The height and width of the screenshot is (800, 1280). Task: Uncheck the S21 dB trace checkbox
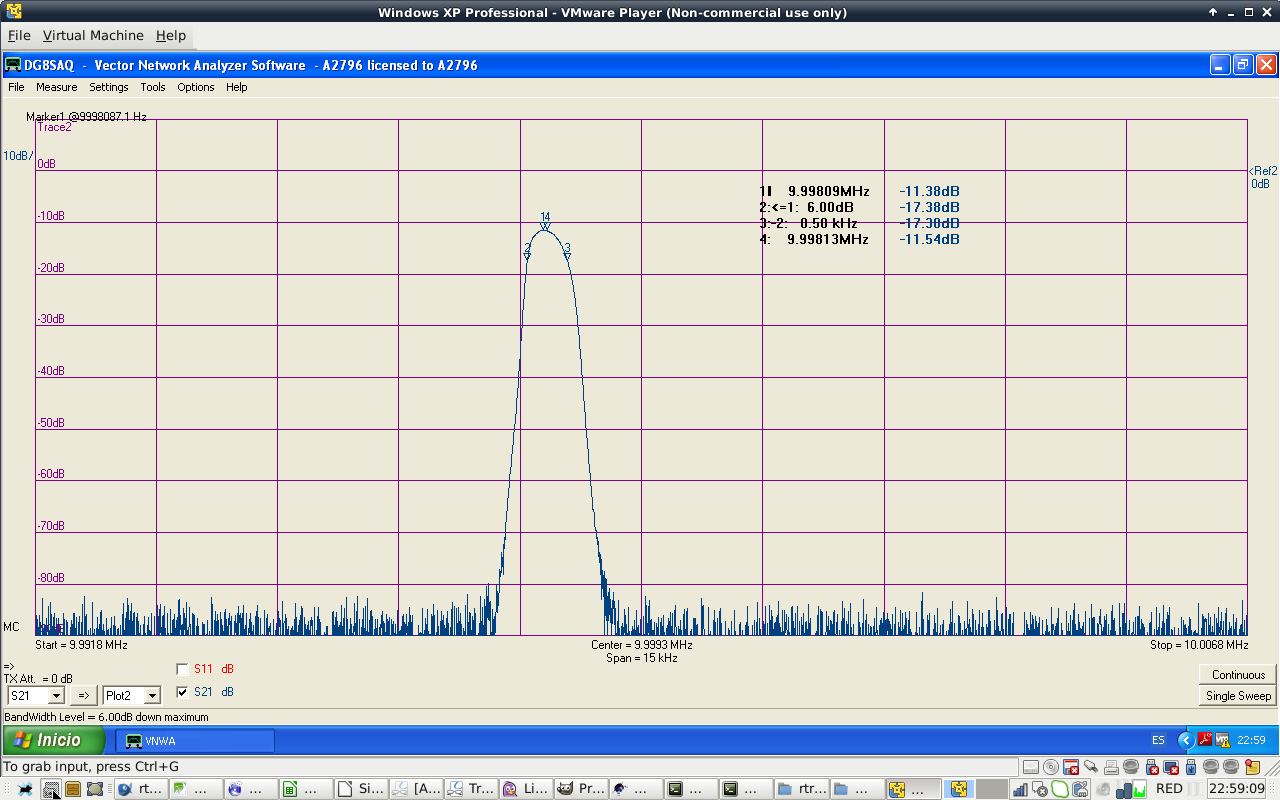point(182,692)
